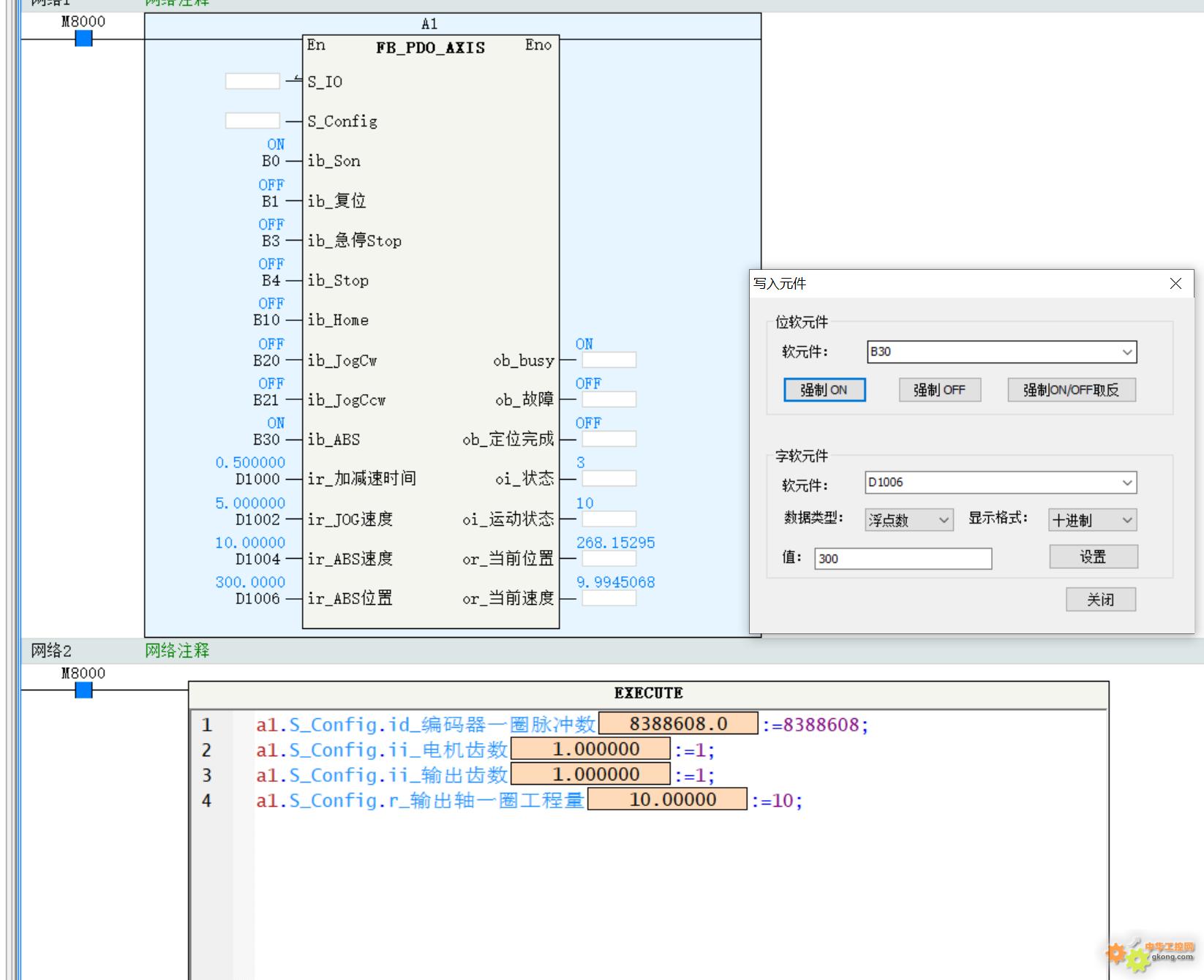
Task: Select the B21 operand on ib_JogCcw
Action: (x=267, y=399)
